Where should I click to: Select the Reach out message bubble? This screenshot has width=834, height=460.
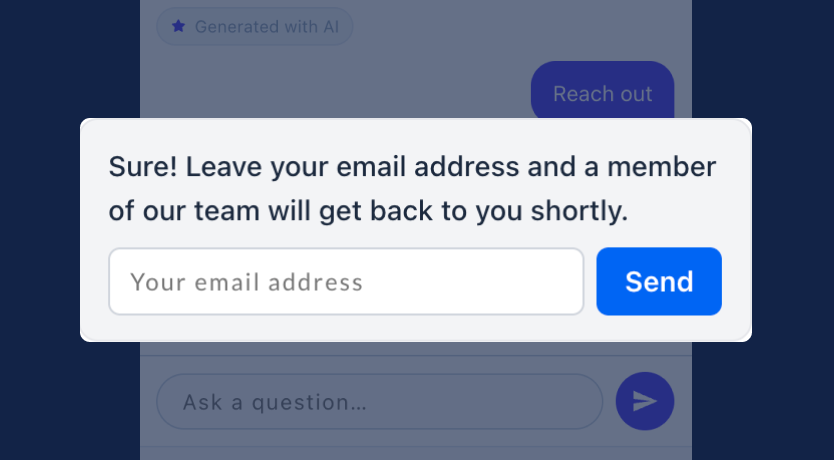click(602, 92)
